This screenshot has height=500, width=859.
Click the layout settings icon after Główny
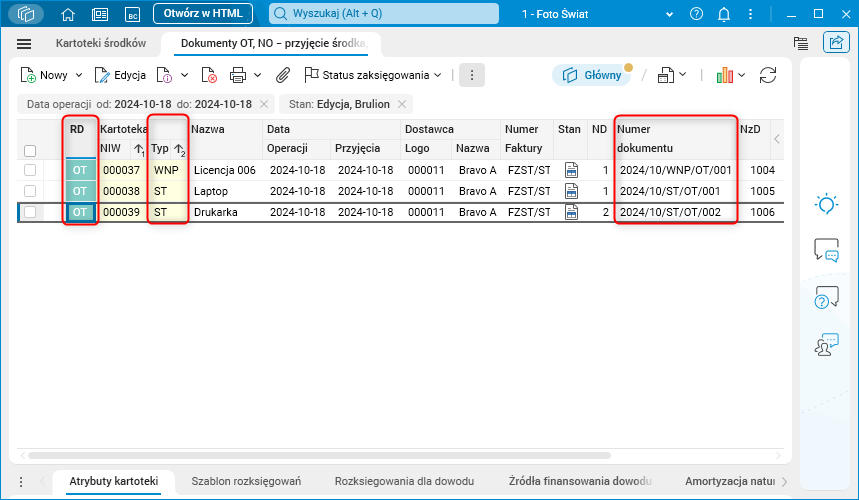666,75
